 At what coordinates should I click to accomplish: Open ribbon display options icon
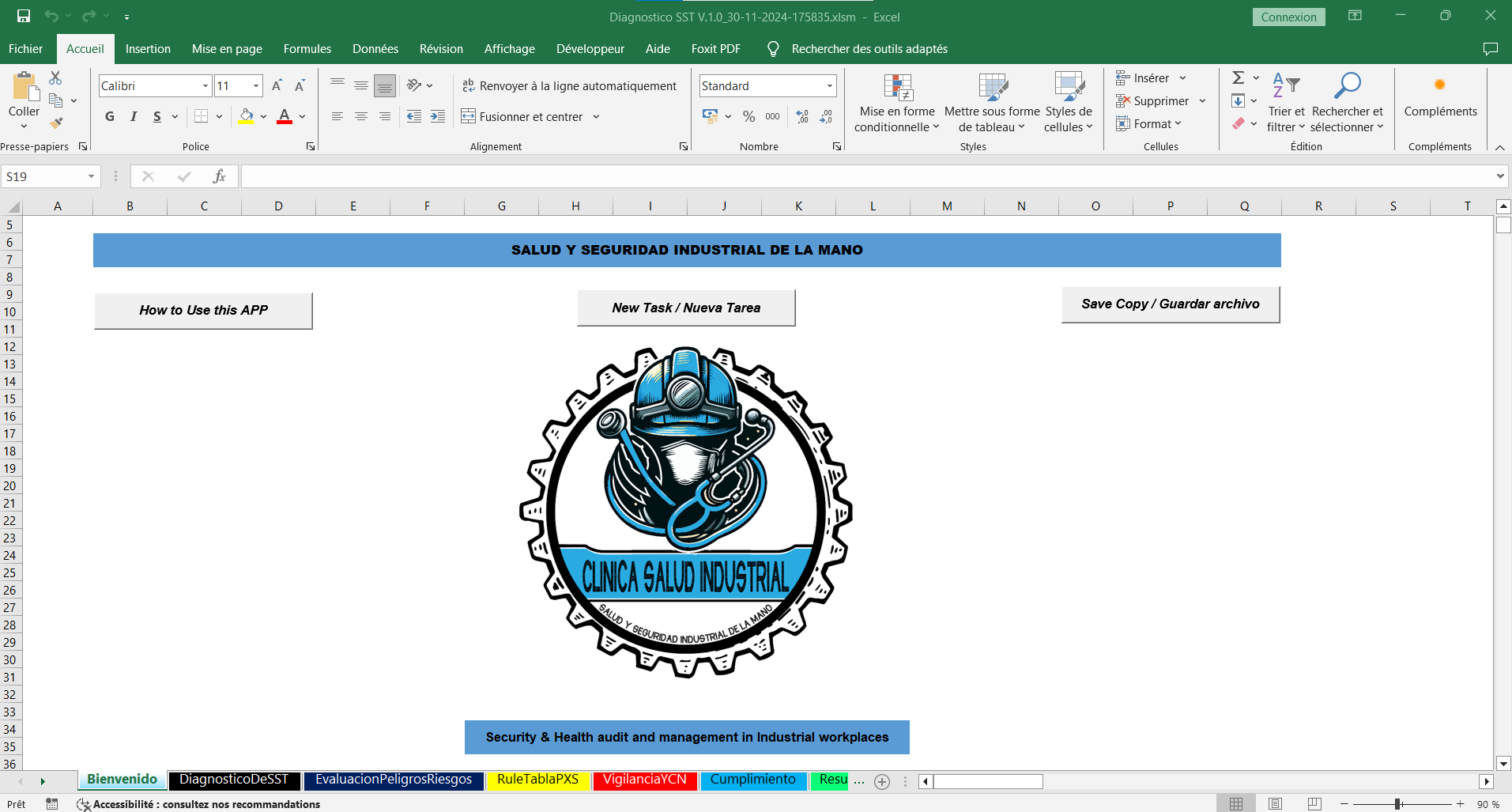(x=1355, y=16)
